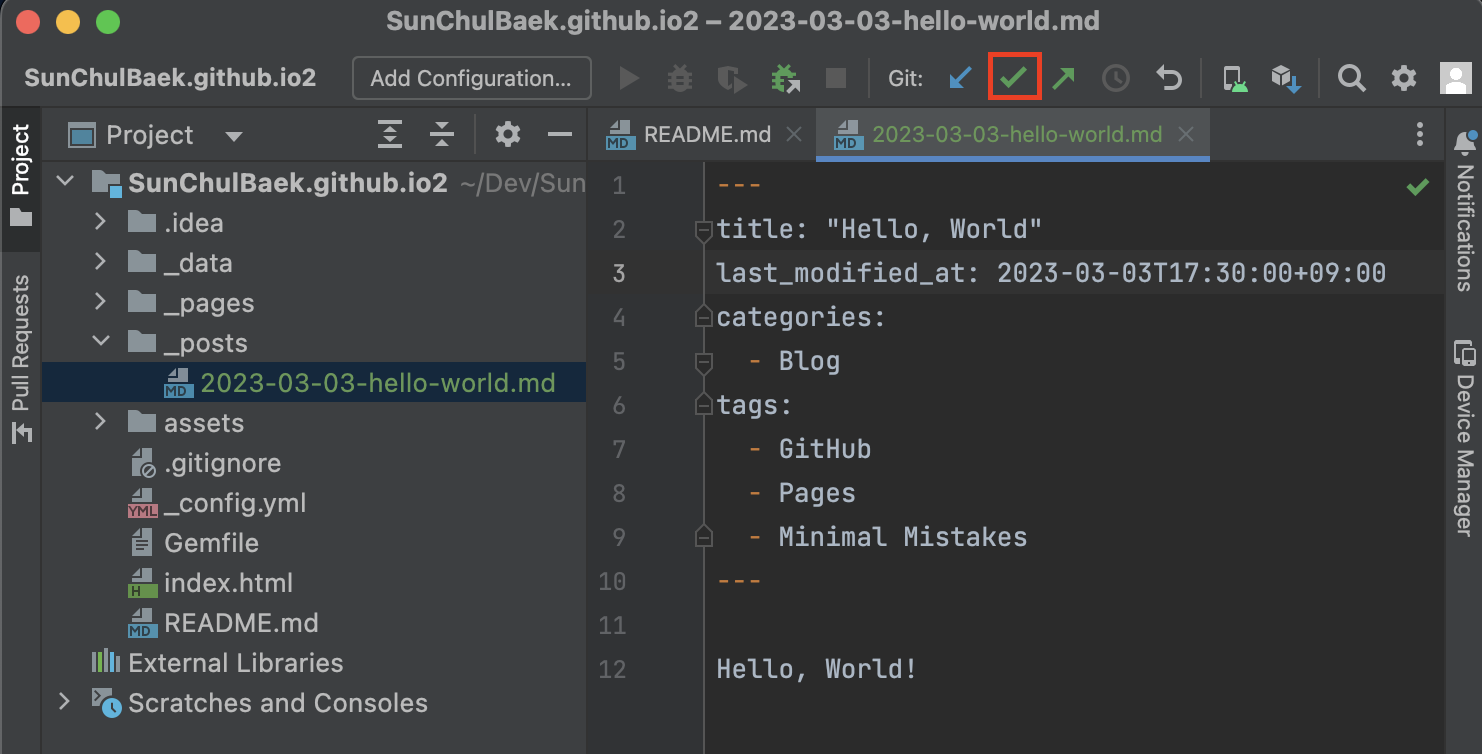Close the 2023-03-03-hello-world.md tab
Image resolution: width=1482 pixels, height=754 pixels.
coord(1186,134)
